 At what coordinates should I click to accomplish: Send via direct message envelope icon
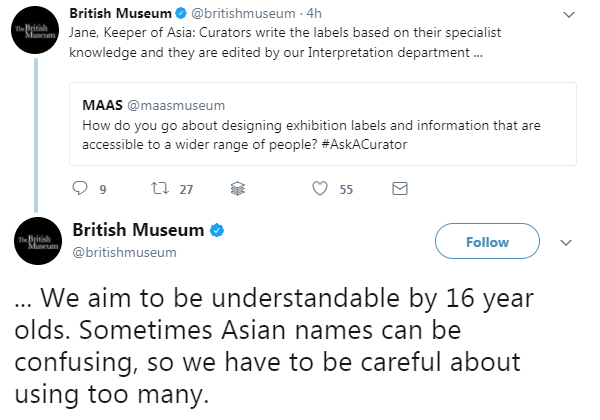[x=400, y=189]
